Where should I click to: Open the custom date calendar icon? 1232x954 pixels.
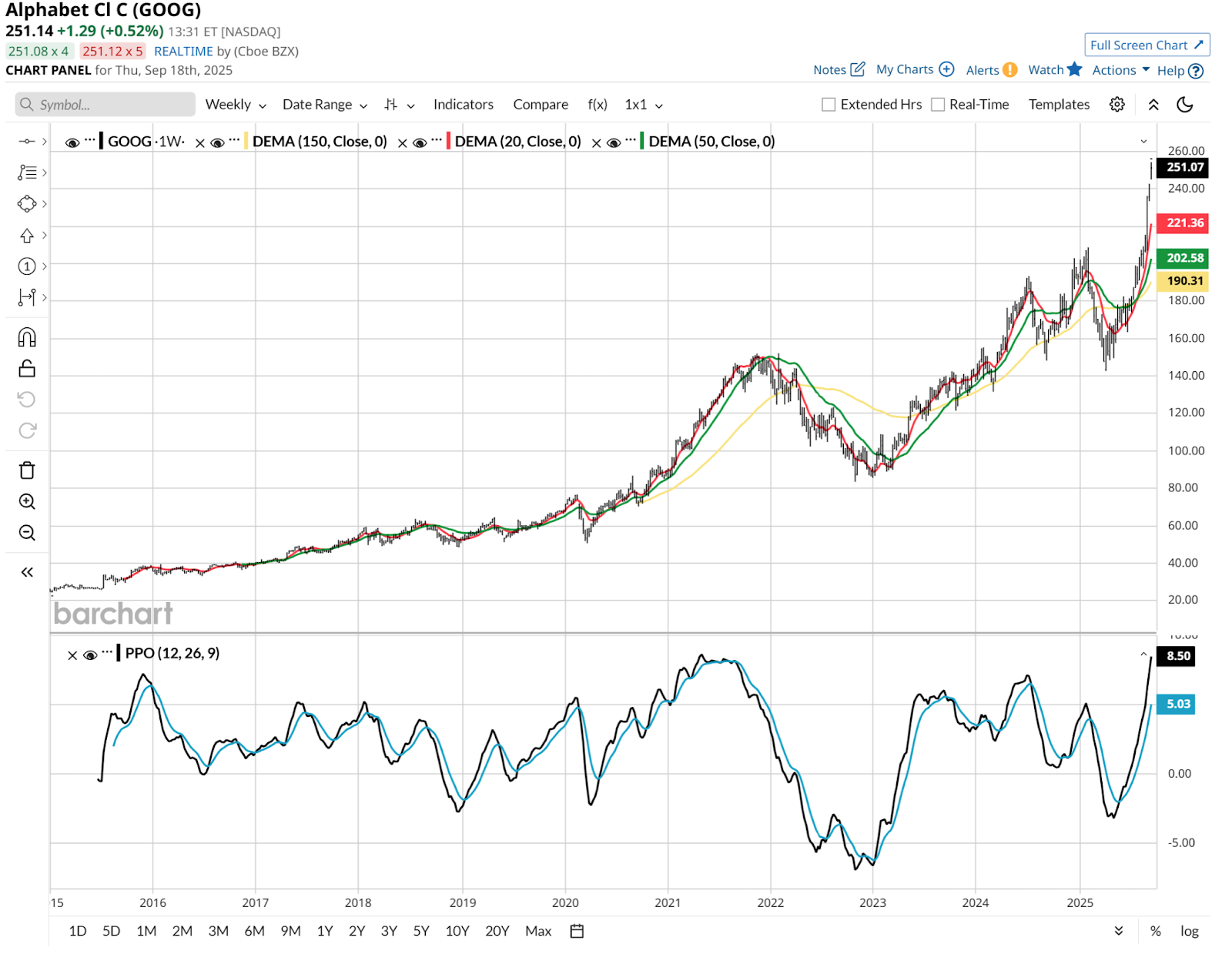click(x=577, y=931)
